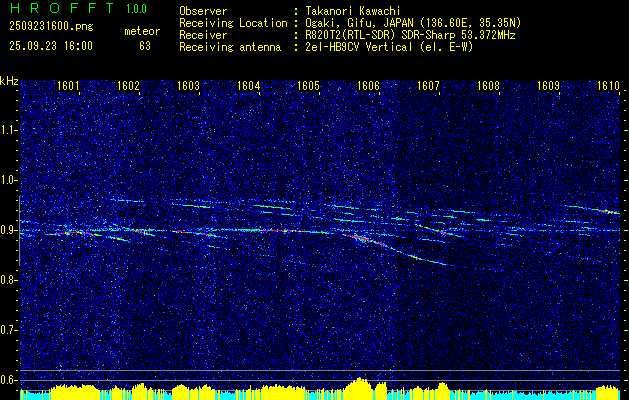629x400 pixels.
Task: Click the 0.6 kHz axis label
Action: click(x=8, y=380)
